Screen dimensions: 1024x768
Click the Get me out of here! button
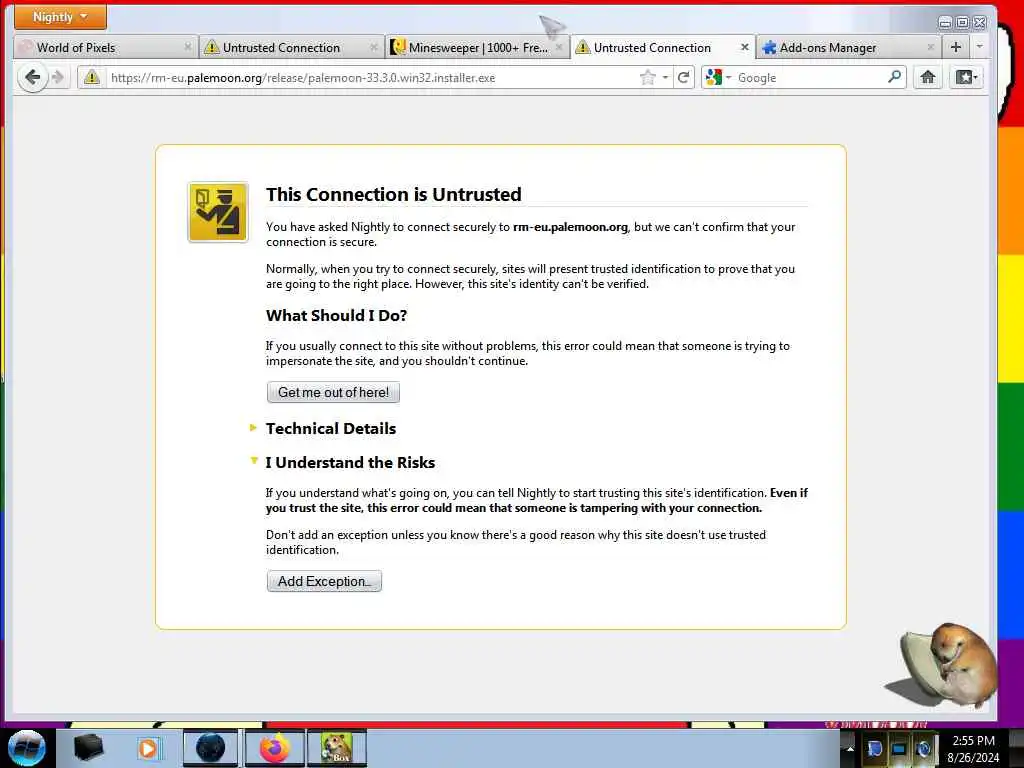point(333,392)
